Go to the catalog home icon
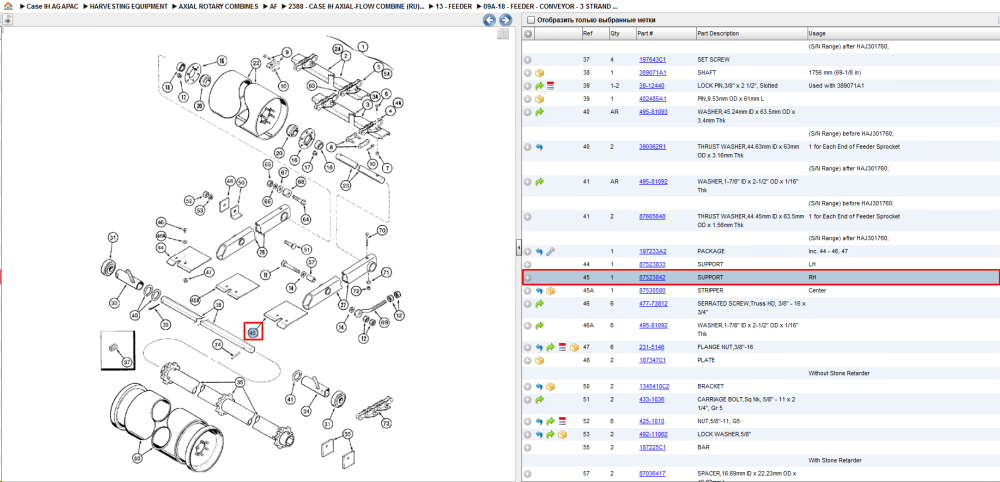 [x=7, y=6]
